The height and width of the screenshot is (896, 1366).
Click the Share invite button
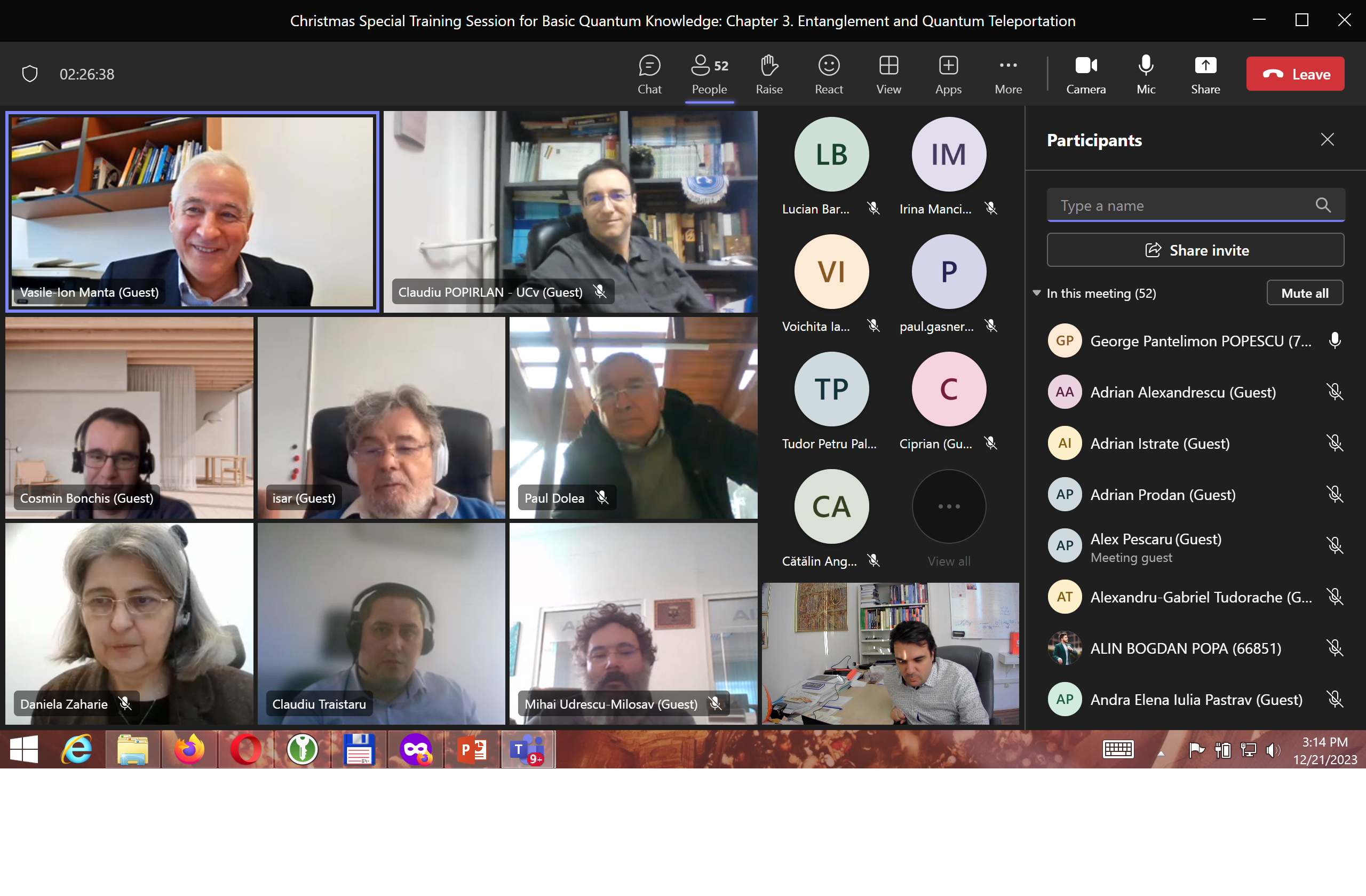coord(1195,250)
